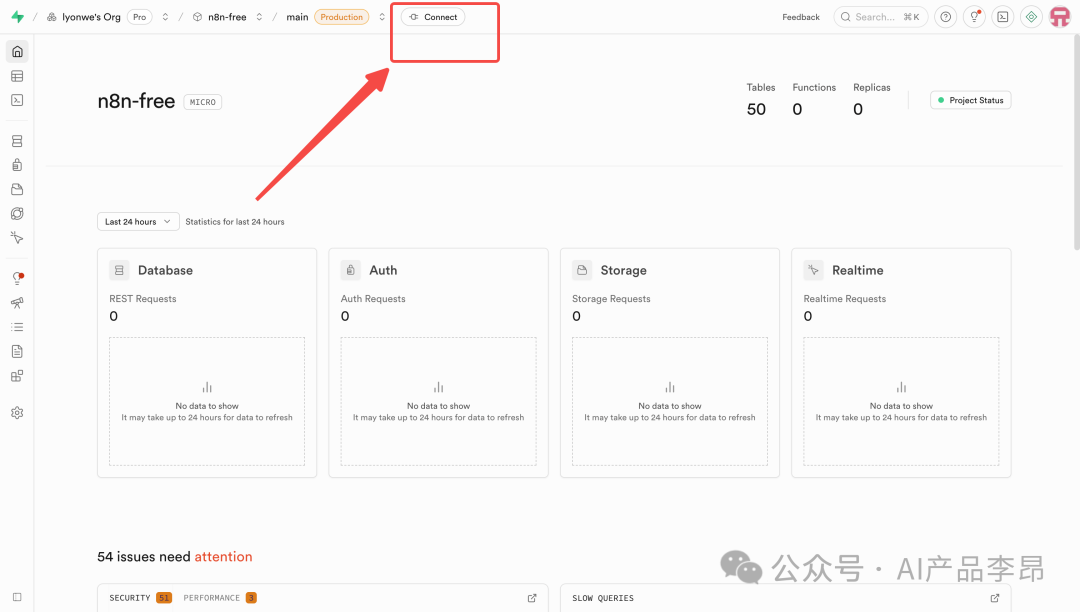
Task: Click the Production badge
Action: pos(341,17)
